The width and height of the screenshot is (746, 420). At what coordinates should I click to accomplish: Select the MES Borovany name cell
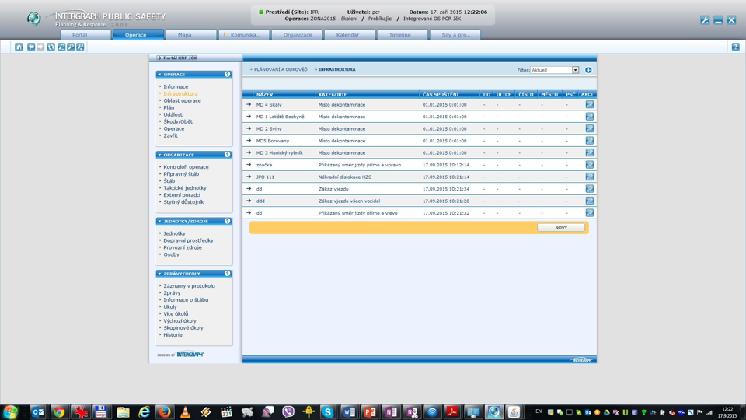pyautogui.click(x=272, y=141)
